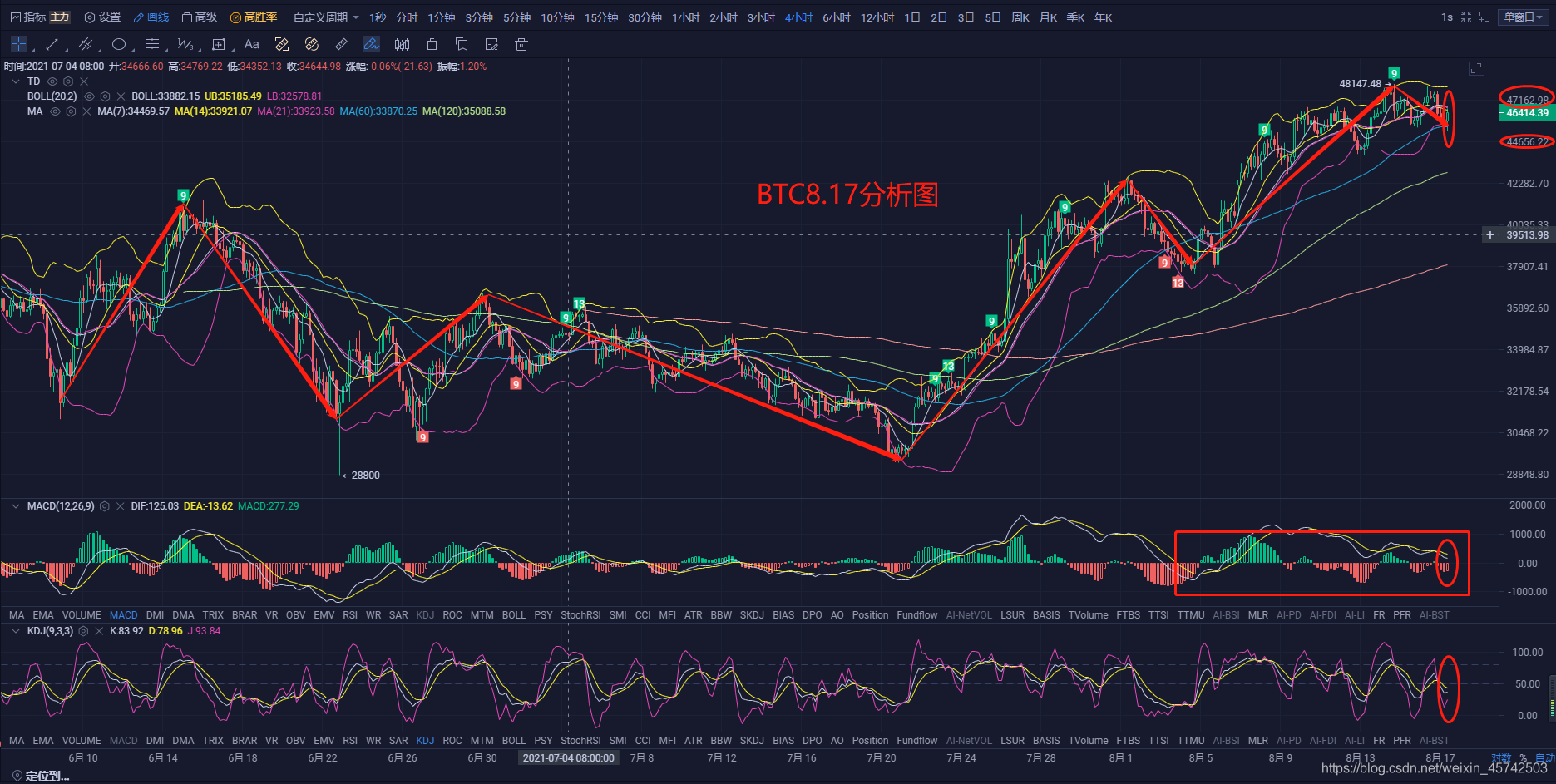This screenshot has height=784, width=1556.
Task: Remove the TD indicator with X
Action: pos(84,81)
